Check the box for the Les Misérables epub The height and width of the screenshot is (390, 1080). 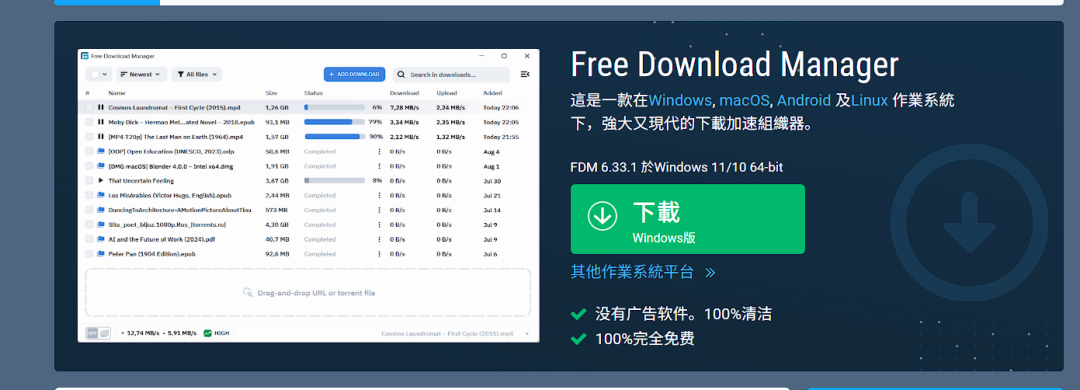(x=89, y=195)
